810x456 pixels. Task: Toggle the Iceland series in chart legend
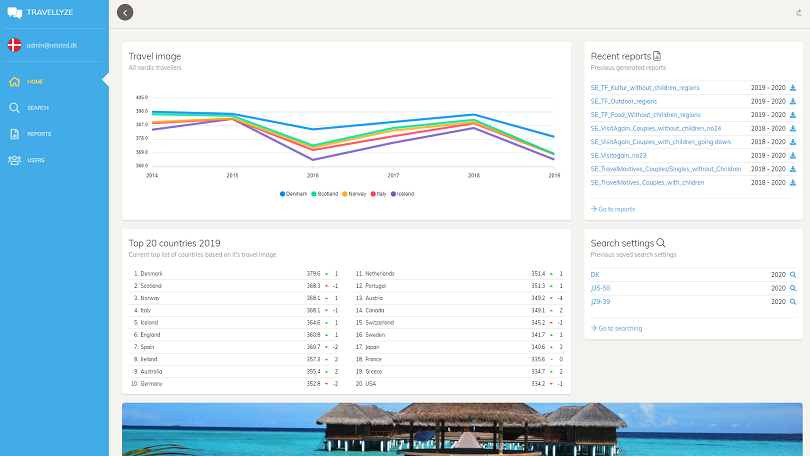pyautogui.click(x=402, y=194)
